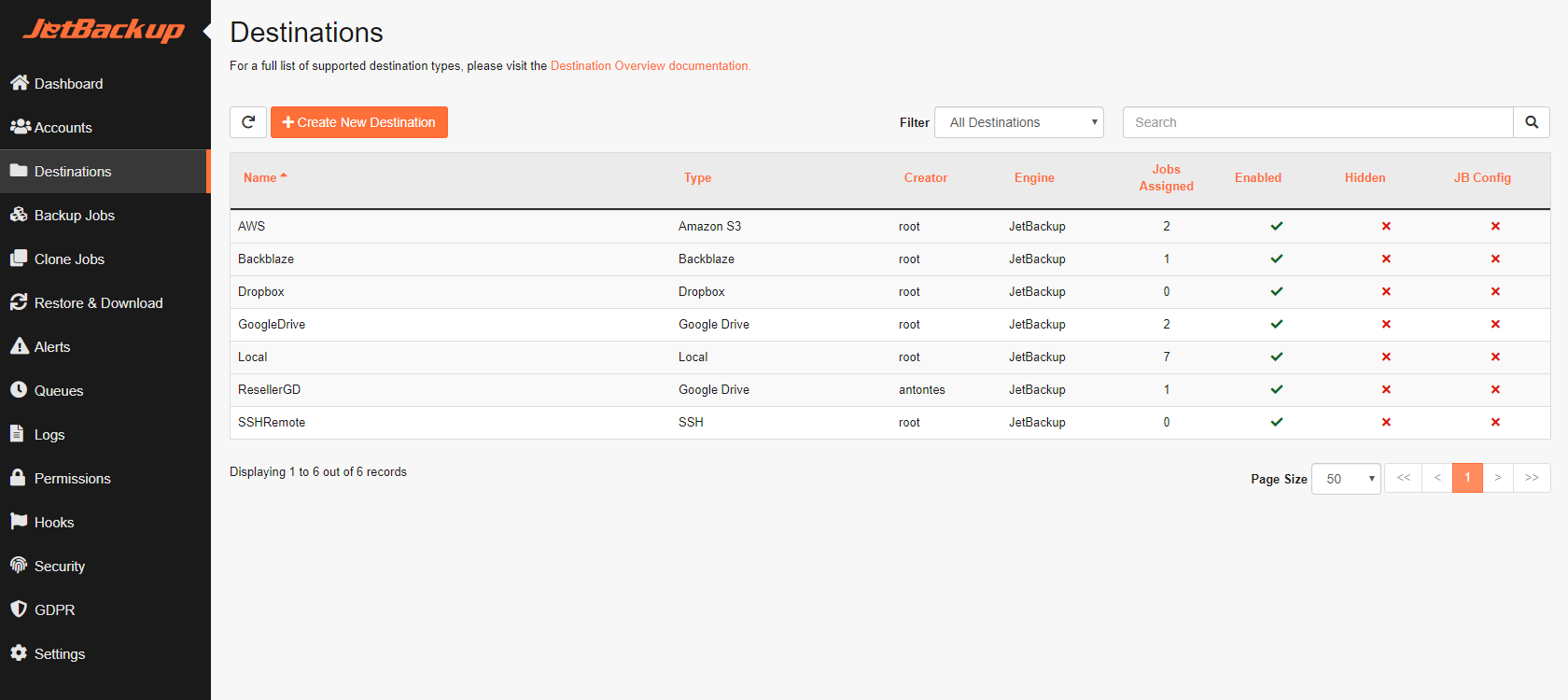The image size is (1568, 700).
Task: Go to last page of results
Action: click(x=1532, y=478)
